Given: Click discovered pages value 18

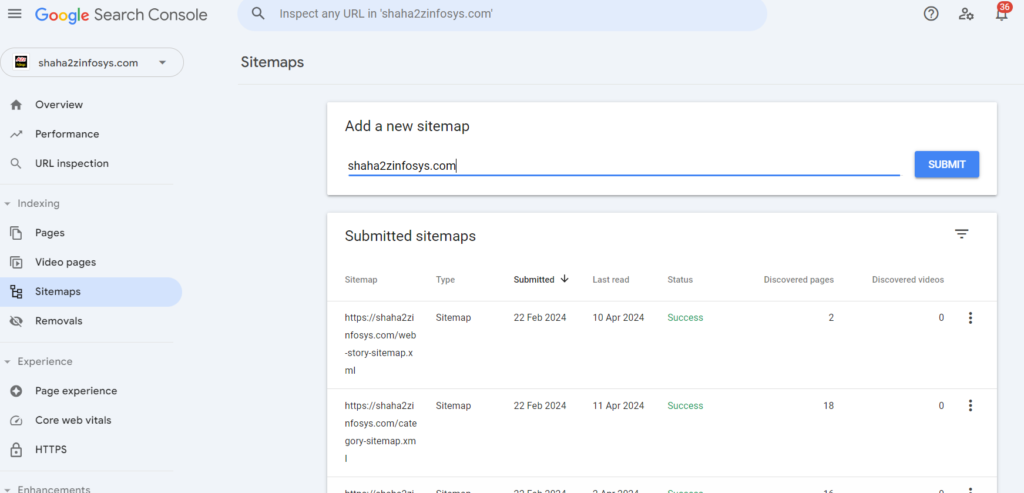Looking at the screenshot, I should [828, 406].
